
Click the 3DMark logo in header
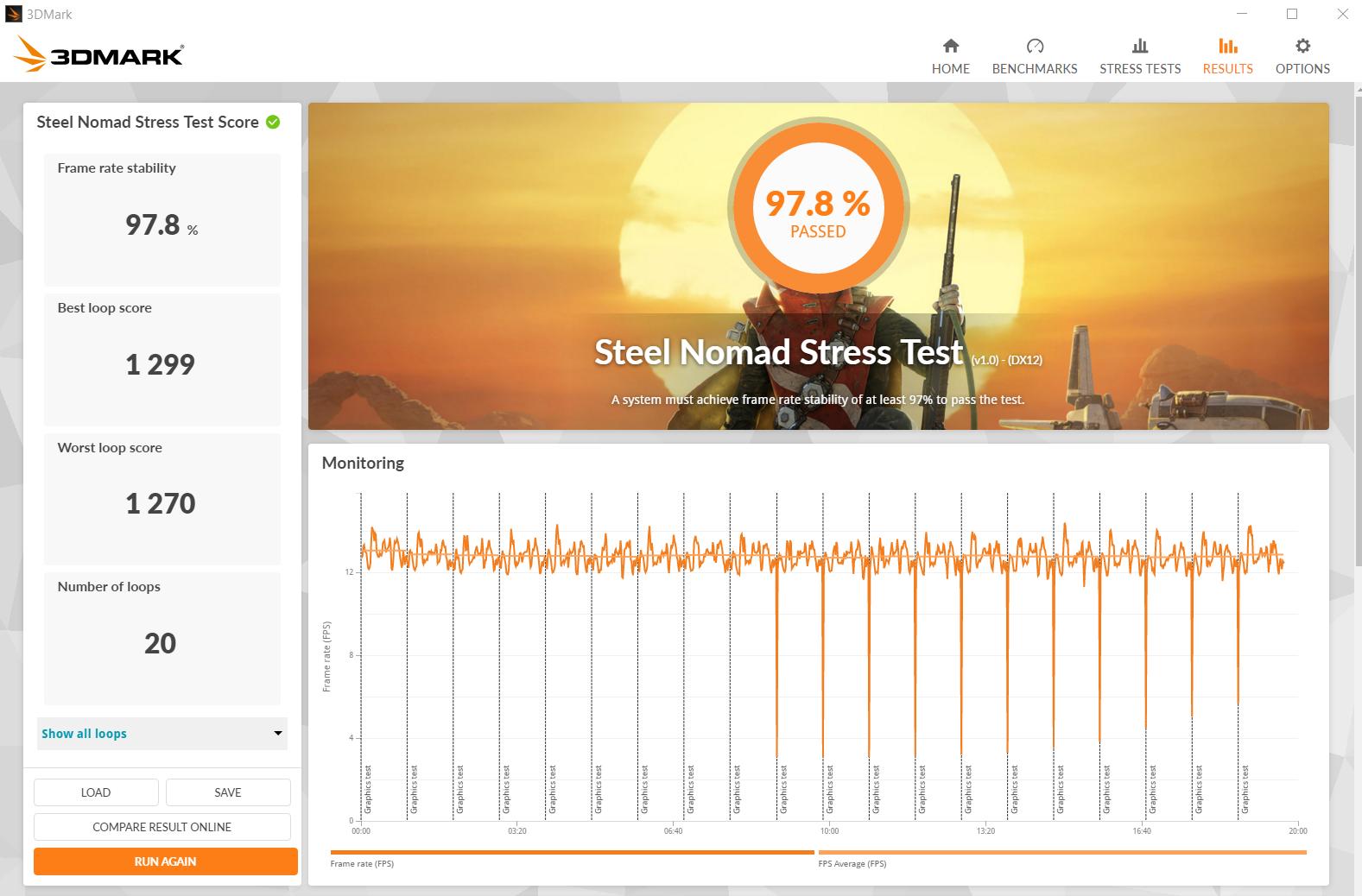click(x=98, y=55)
